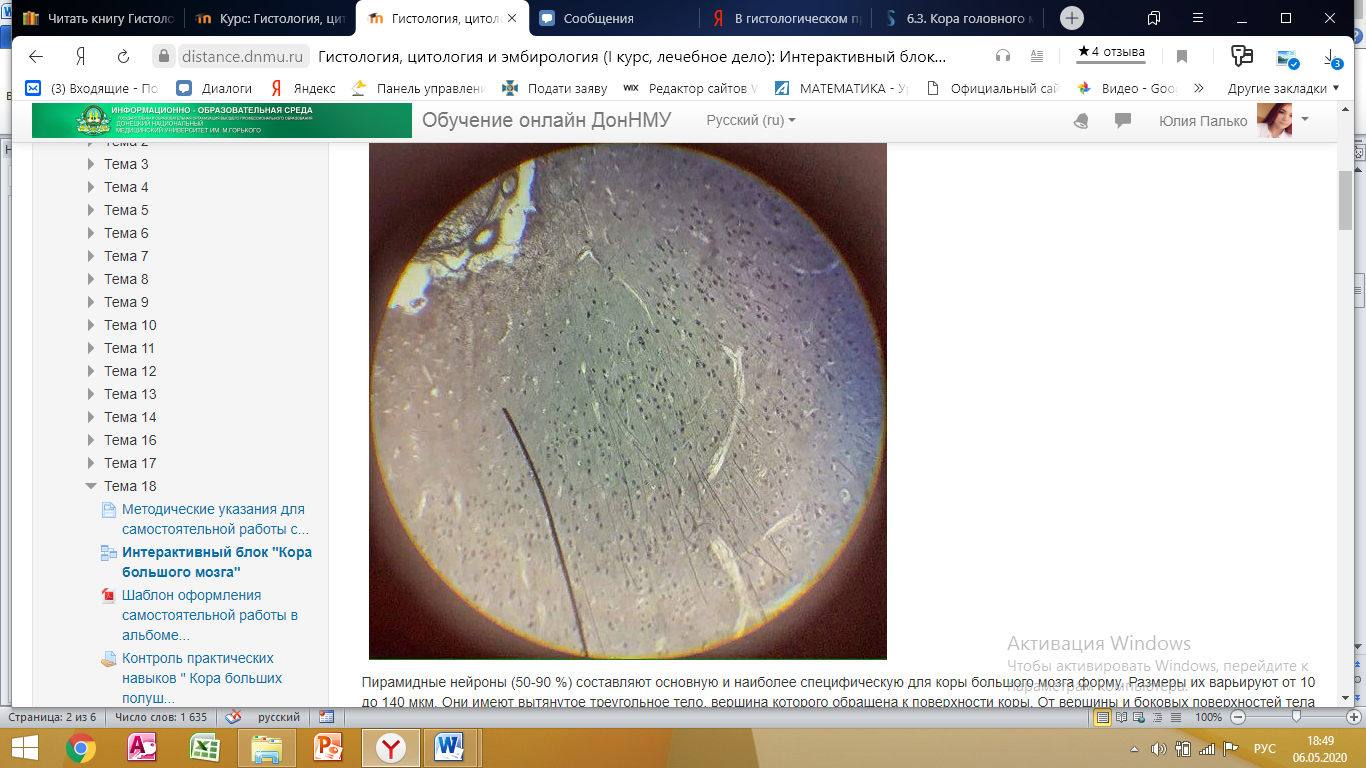The width and height of the screenshot is (1366, 768).
Task: Click the Страница: 2 из 6 indicator
Action: [x=53, y=717]
